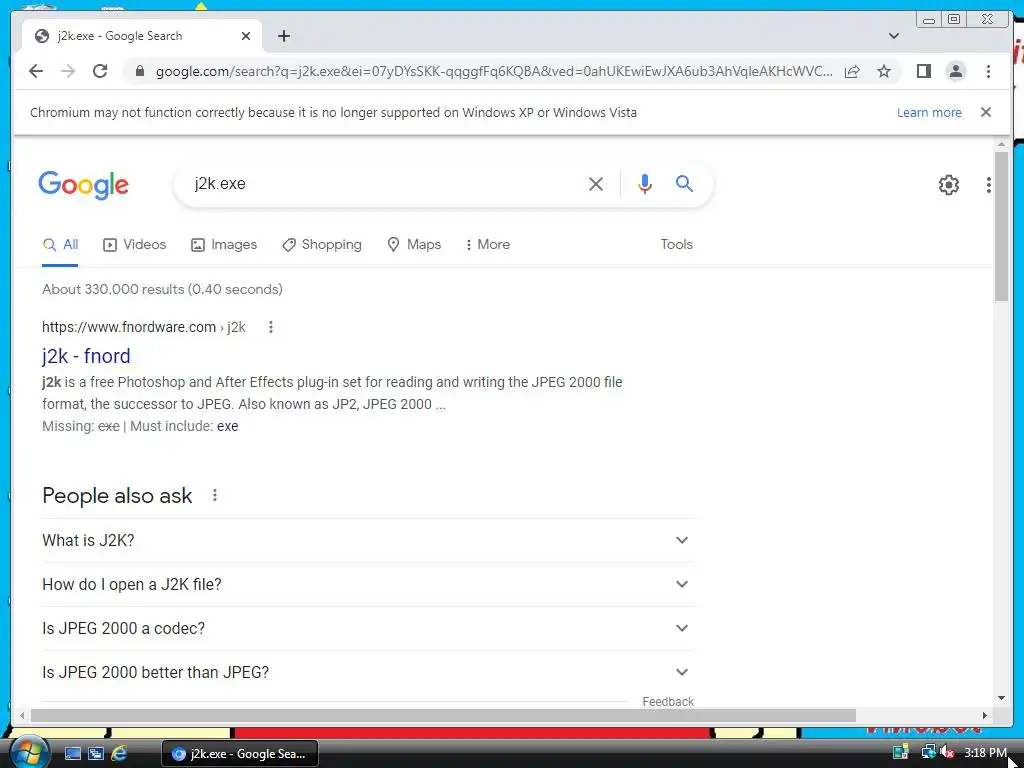Click the 3:18 PM clock
Viewport: 1024px width, 768px height.
pyautogui.click(x=985, y=752)
